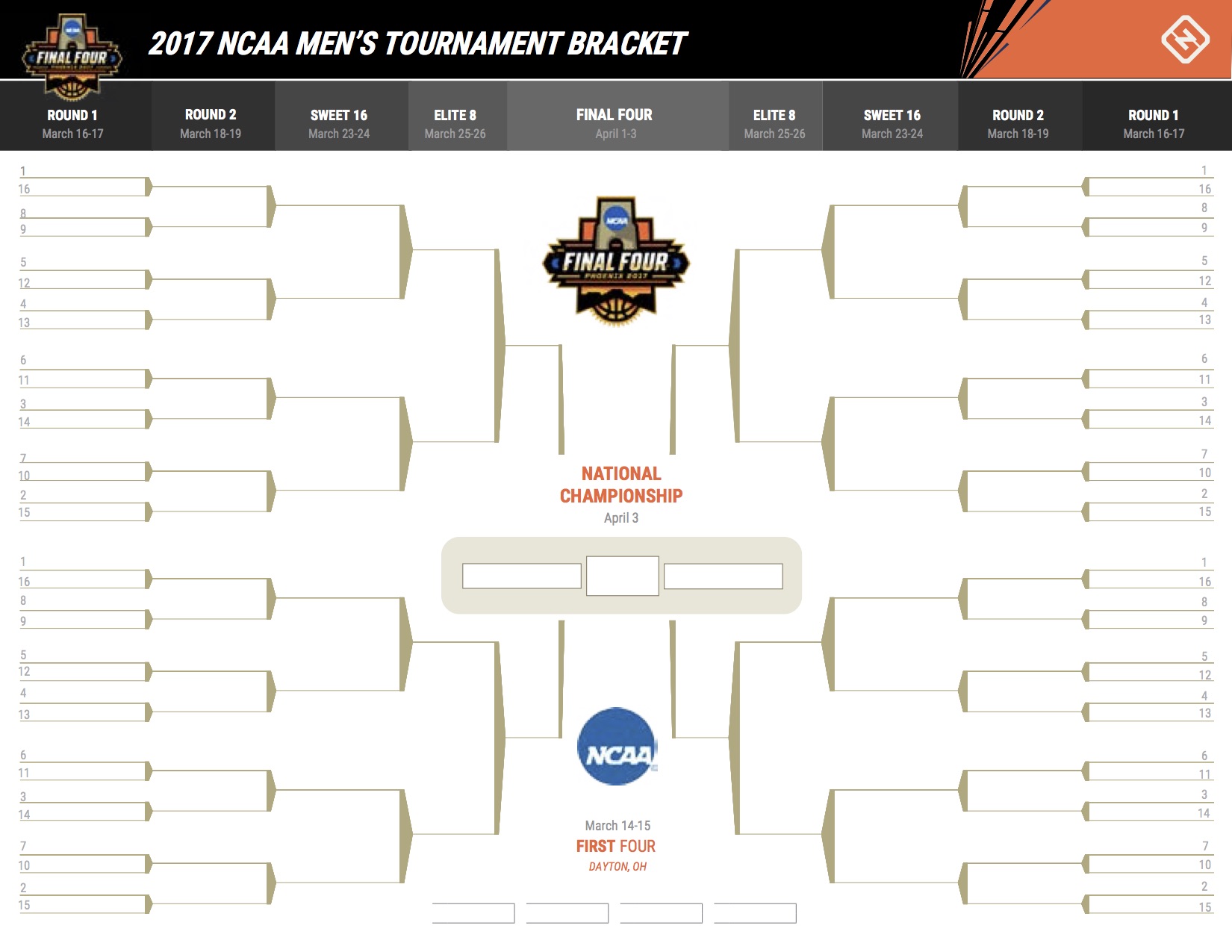Click the center Final Four Phoenix logo
This screenshot has width=1232, height=952.
pos(616,261)
